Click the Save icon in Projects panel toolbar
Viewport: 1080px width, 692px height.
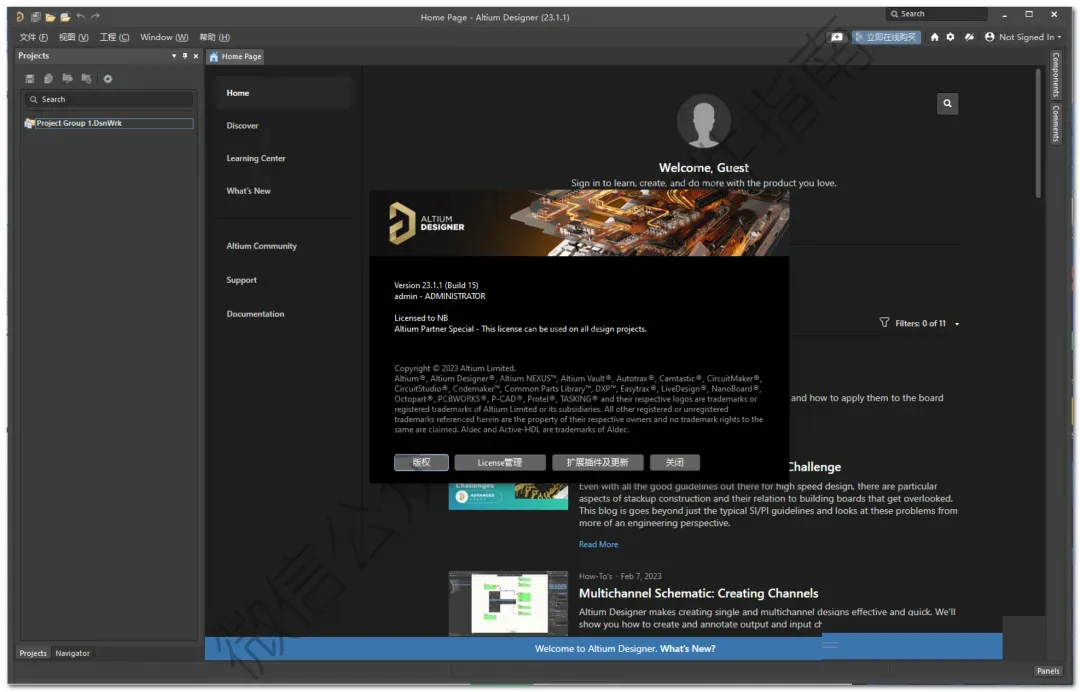click(x=30, y=78)
